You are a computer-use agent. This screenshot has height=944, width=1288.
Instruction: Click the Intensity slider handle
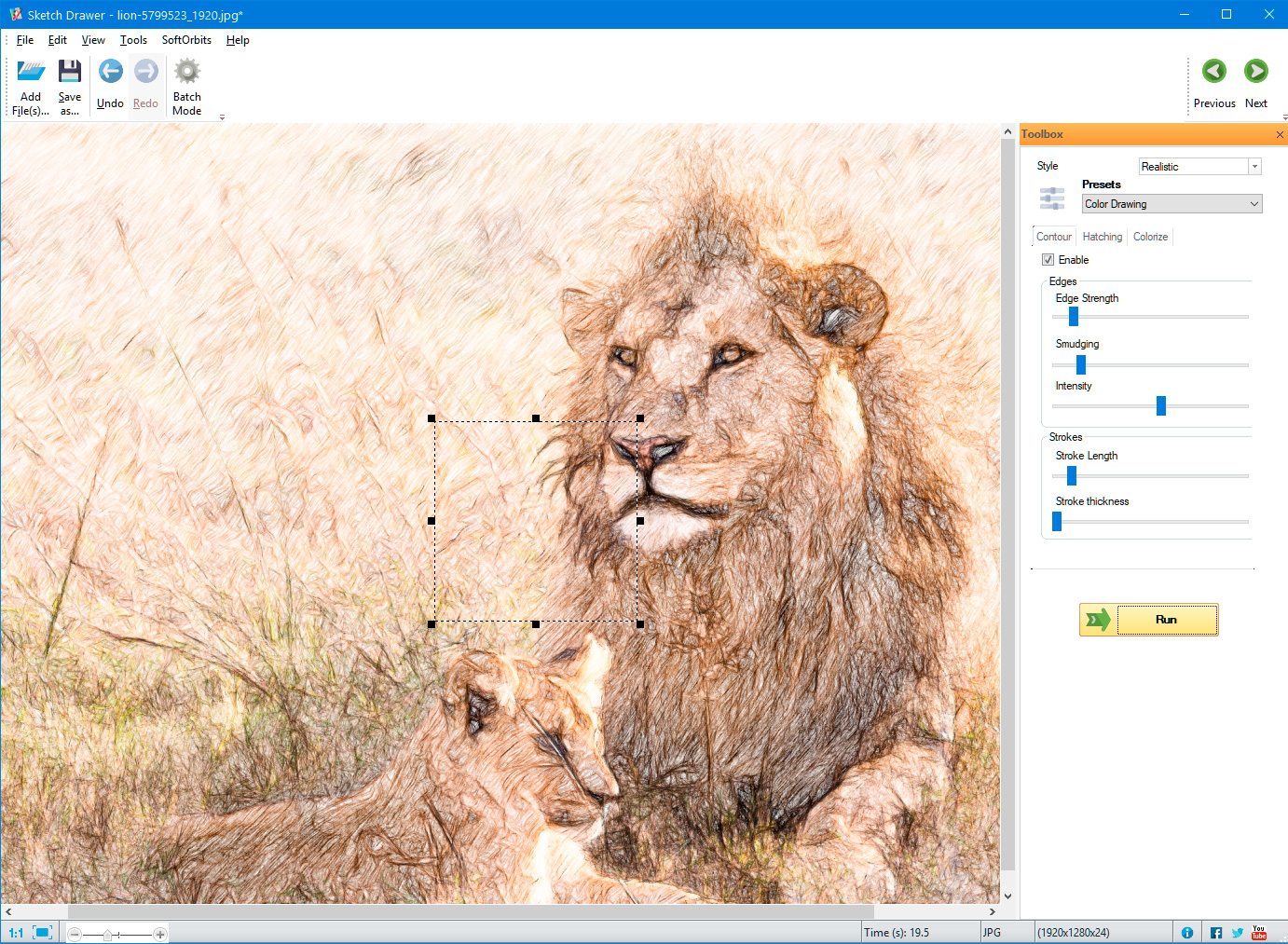[1161, 405]
